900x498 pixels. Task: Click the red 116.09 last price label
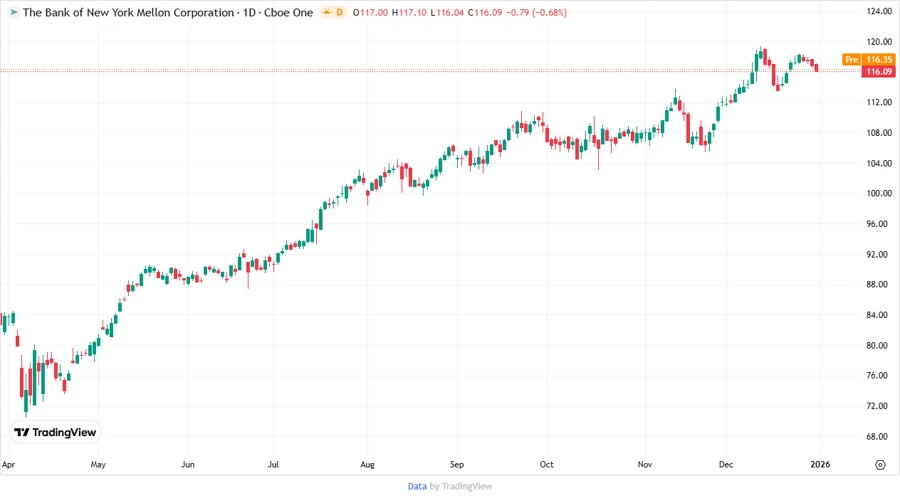tap(879, 72)
